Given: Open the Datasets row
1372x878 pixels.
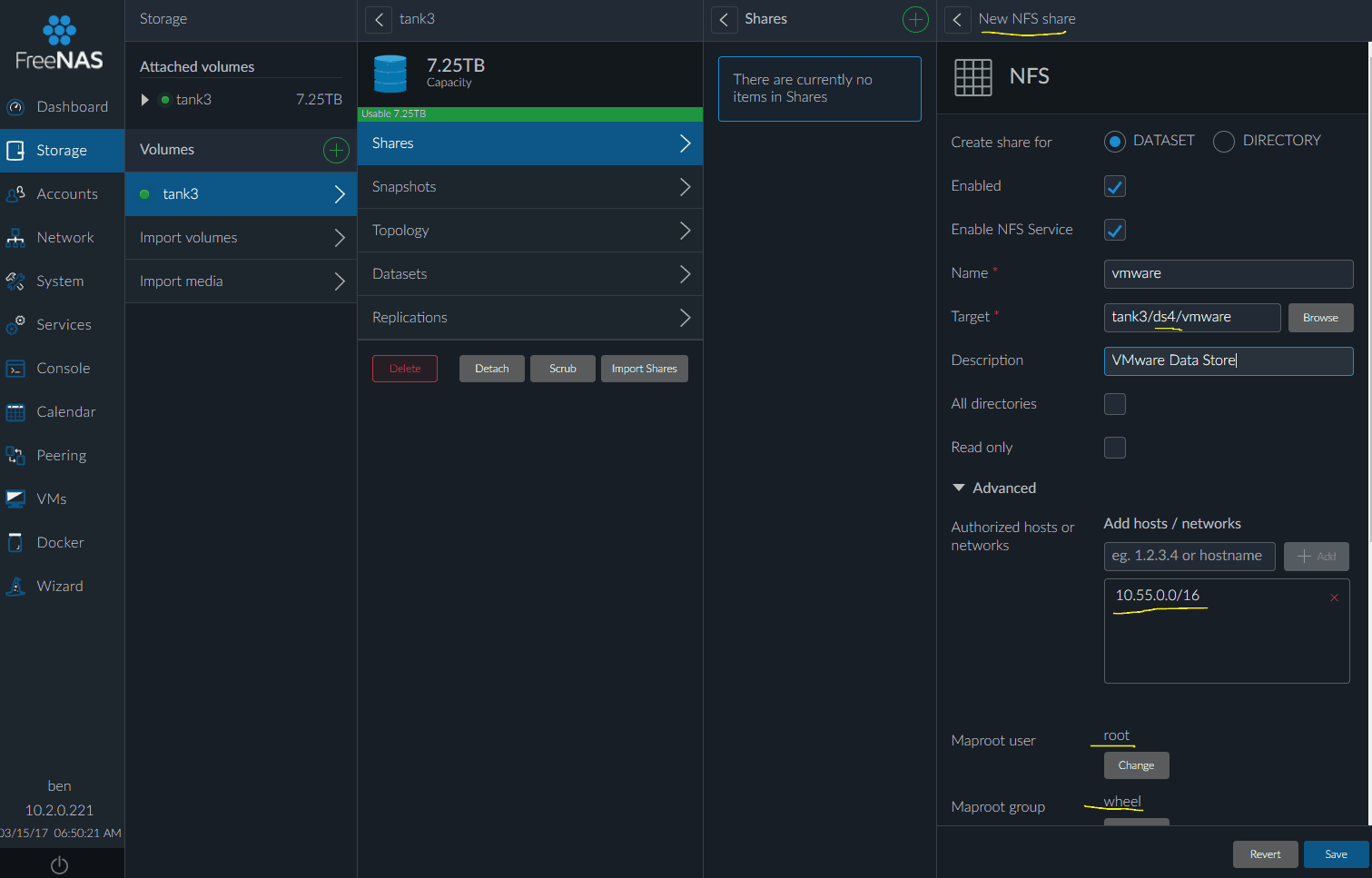Looking at the screenshot, I should [530, 274].
